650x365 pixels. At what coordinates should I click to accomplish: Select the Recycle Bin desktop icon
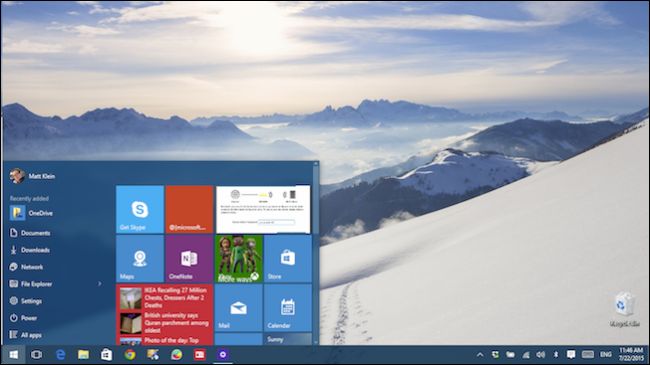tap(624, 309)
